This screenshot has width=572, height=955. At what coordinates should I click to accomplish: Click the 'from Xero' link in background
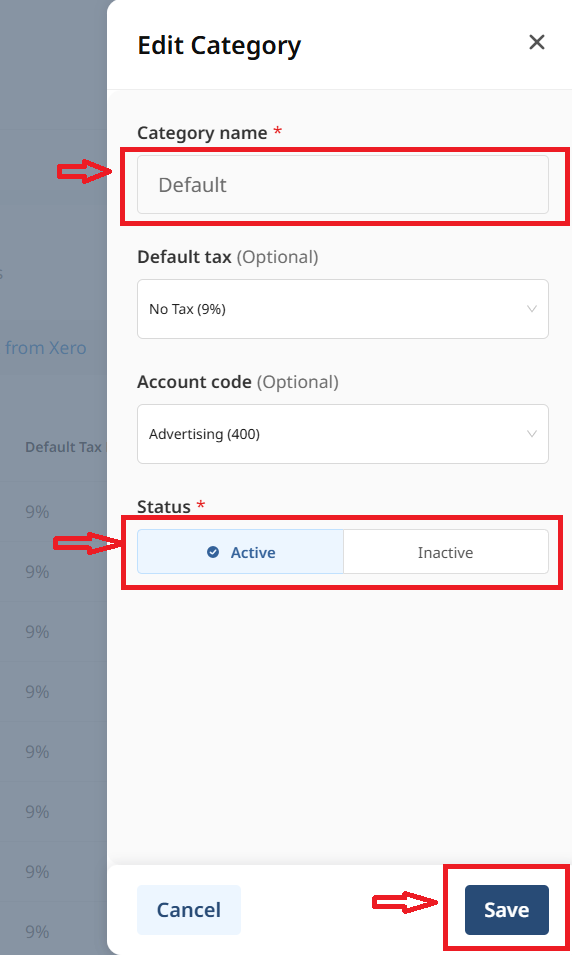[x=46, y=348]
